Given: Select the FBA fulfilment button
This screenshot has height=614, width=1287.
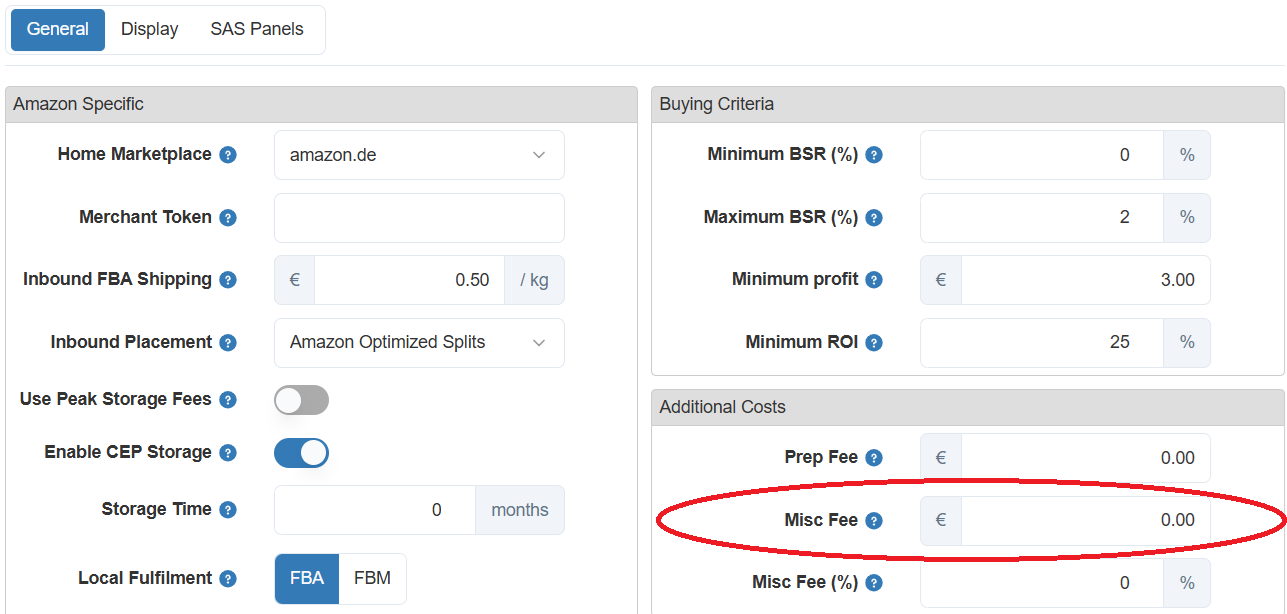Looking at the screenshot, I should (x=306, y=578).
